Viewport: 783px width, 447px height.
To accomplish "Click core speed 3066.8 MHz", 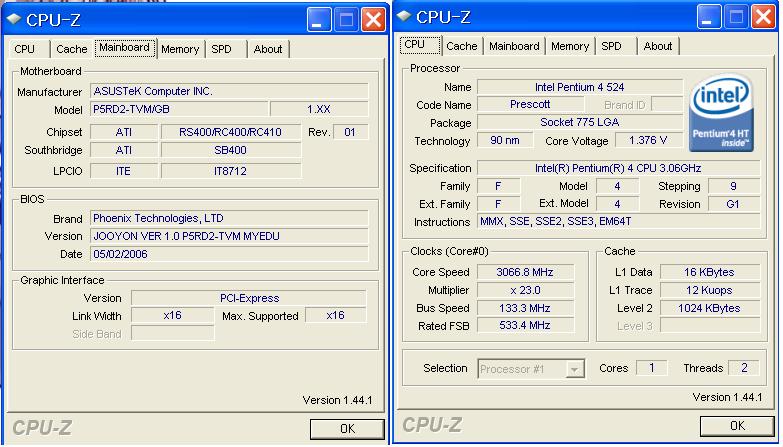I will pos(525,272).
